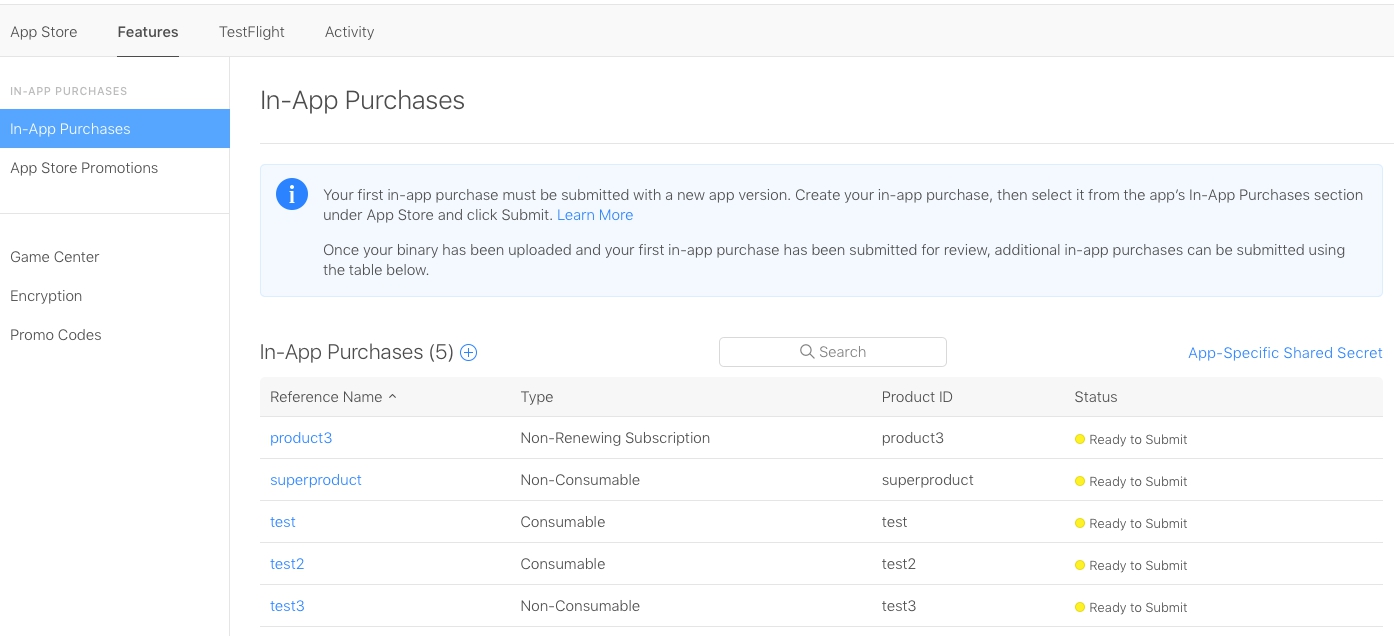Click yellow status dot for test3
The width and height of the screenshot is (1394, 636).
coord(1080,607)
